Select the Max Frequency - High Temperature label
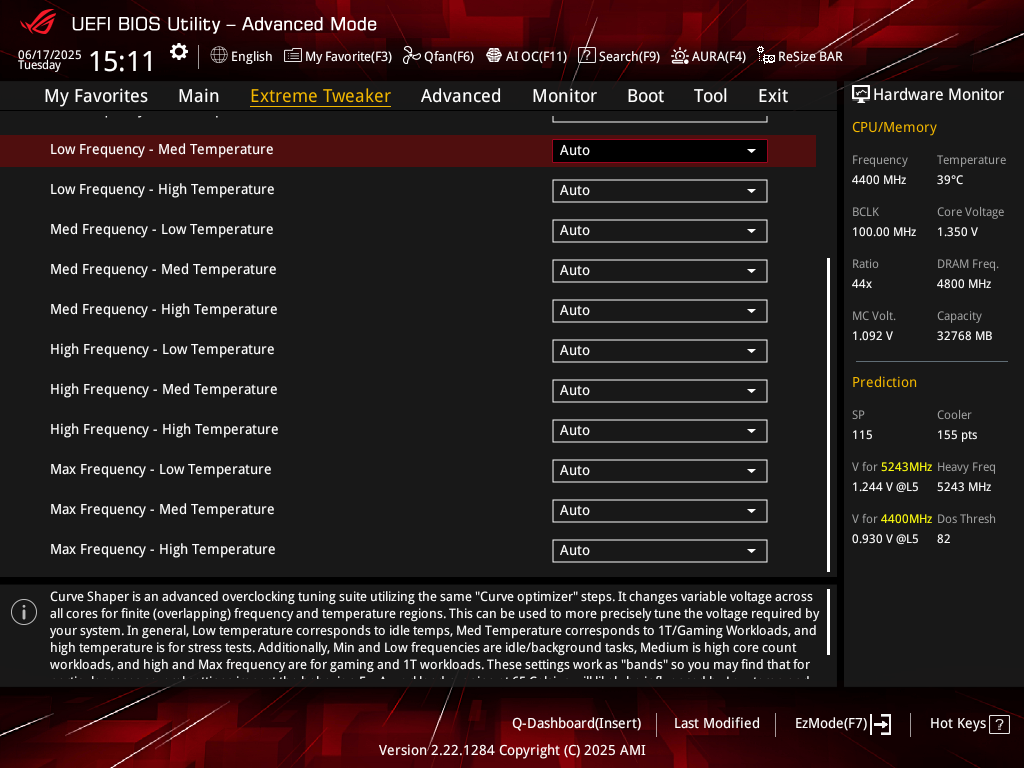Screen dimensions: 1024x768 tap(163, 550)
